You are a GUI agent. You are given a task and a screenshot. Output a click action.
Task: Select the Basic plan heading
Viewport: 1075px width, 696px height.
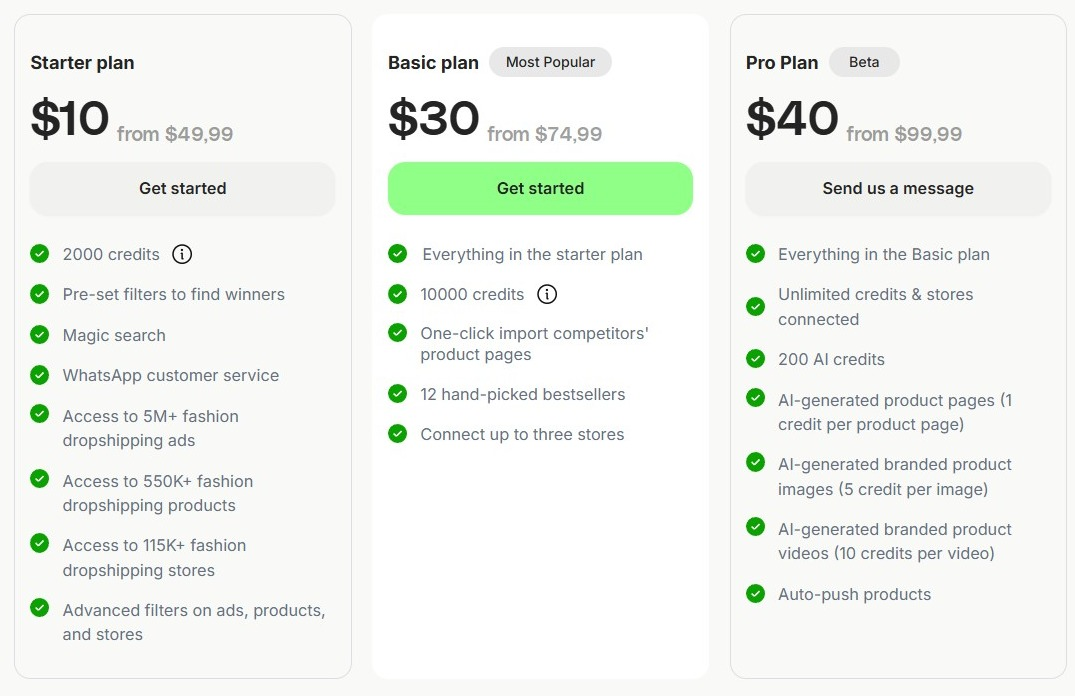pos(433,62)
